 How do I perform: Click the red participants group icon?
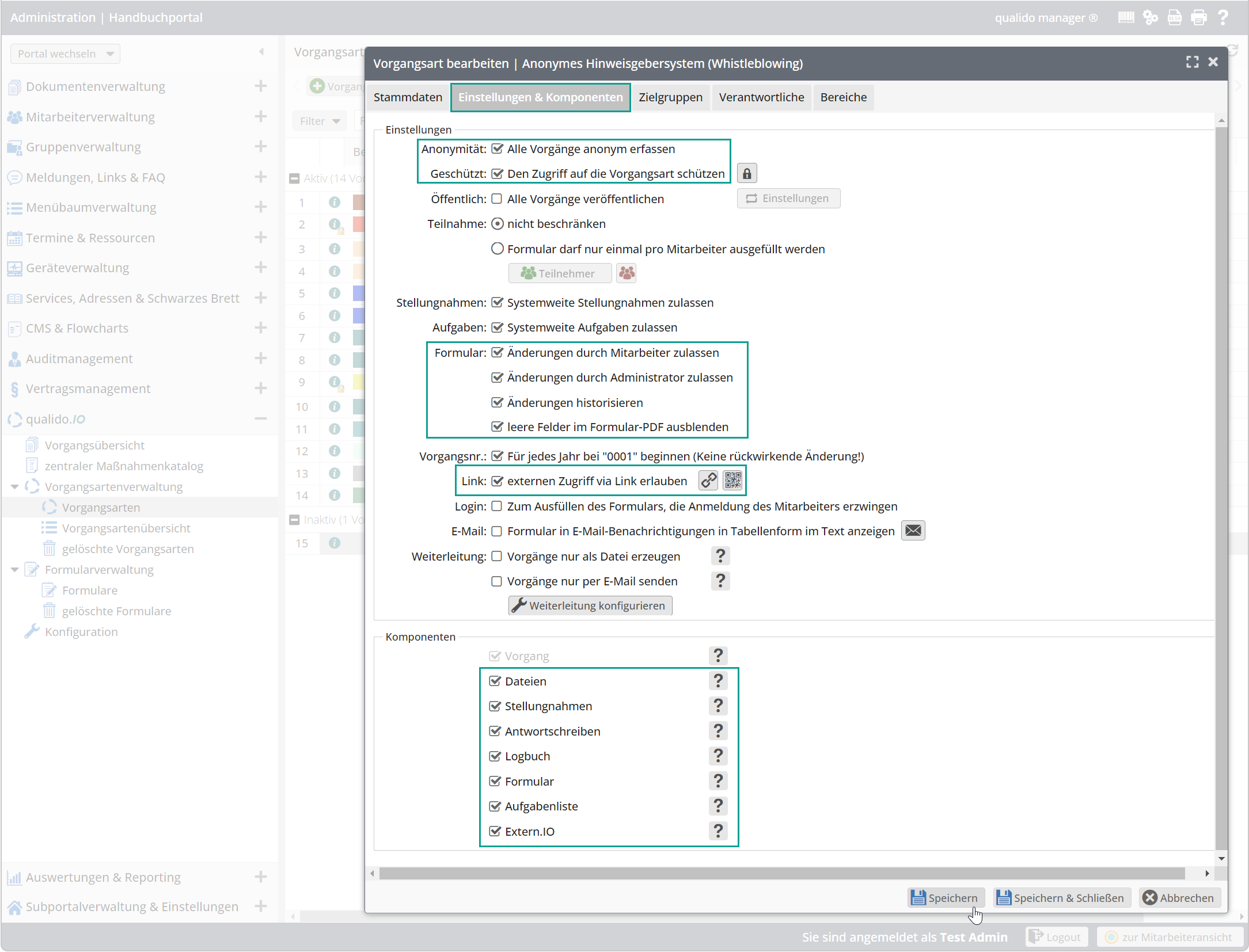[x=627, y=273]
